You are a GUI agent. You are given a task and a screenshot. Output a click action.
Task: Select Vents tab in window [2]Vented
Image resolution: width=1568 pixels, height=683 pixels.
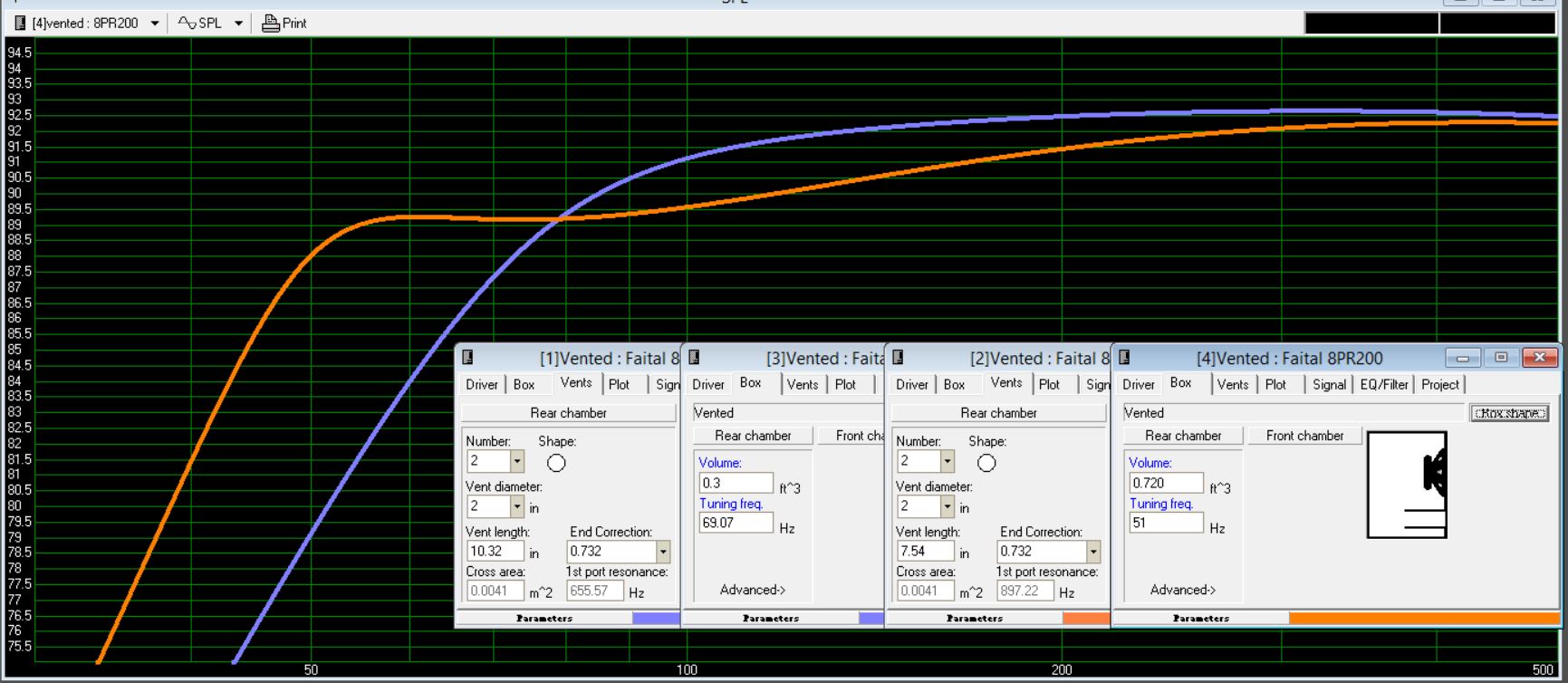click(1006, 383)
